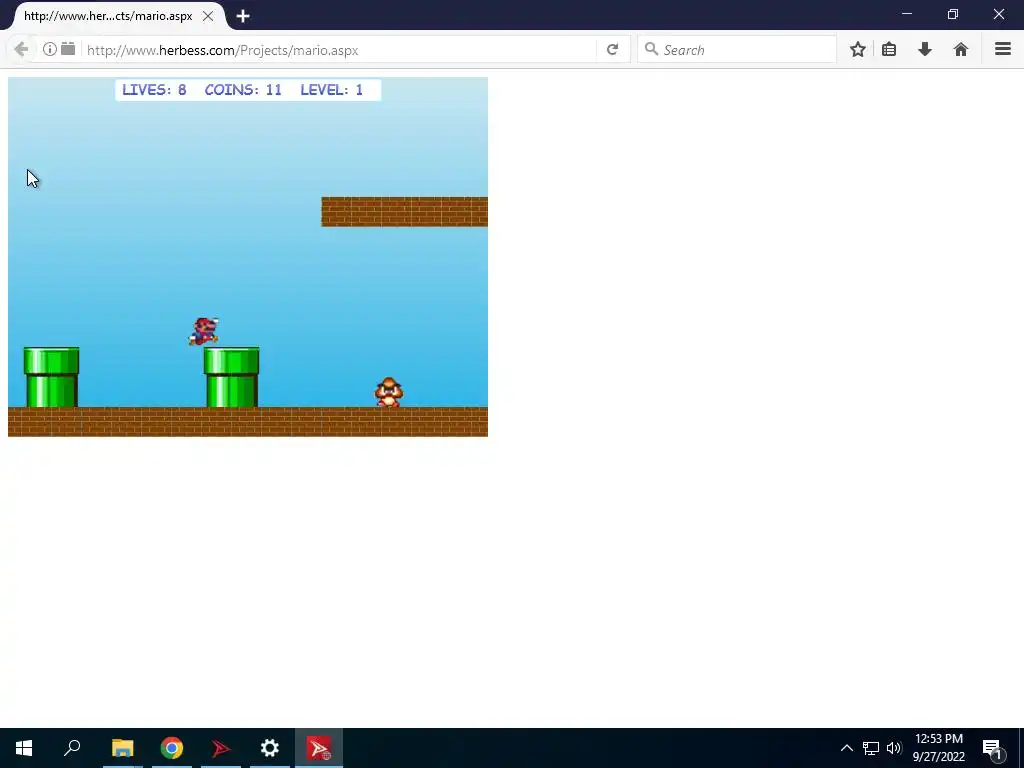Open File Explorer from the taskbar
The width and height of the screenshot is (1024, 768).
tap(122, 748)
